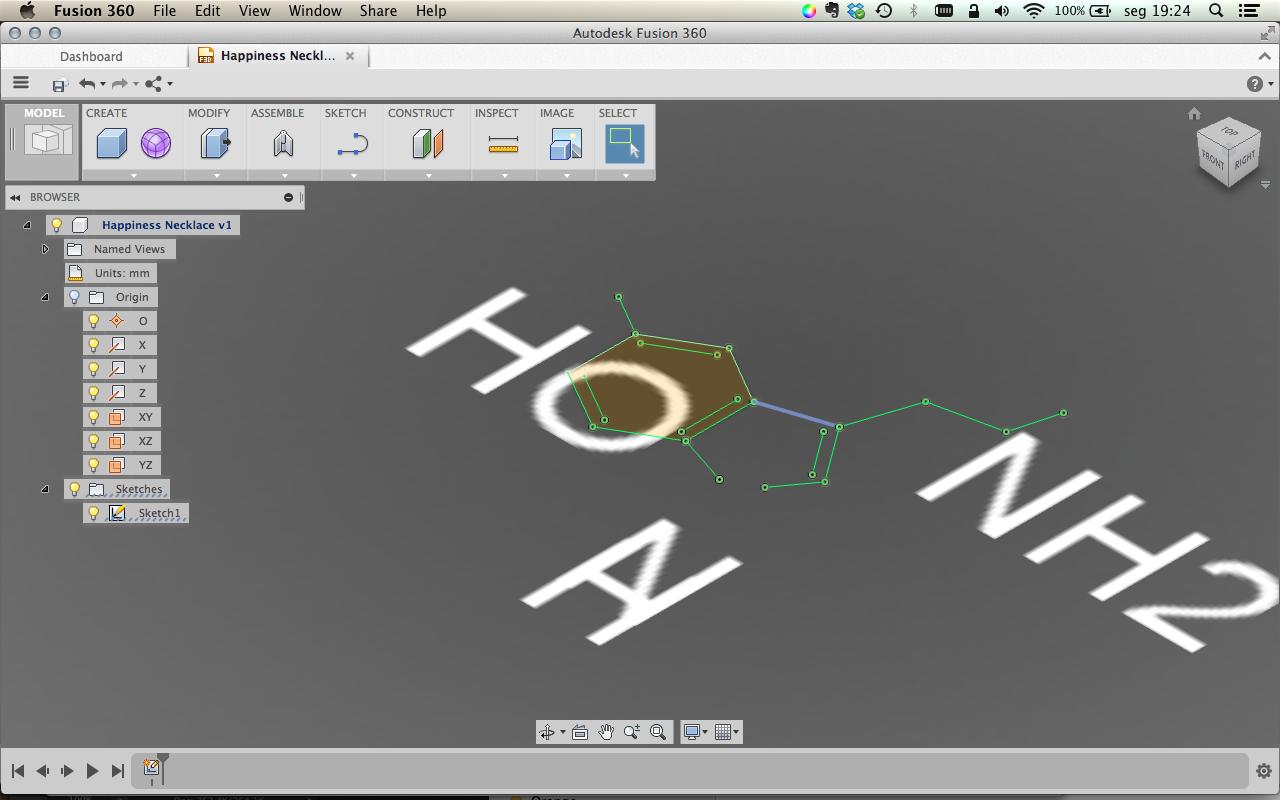Toggle visibility bulb of XY plane

[x=94, y=417]
